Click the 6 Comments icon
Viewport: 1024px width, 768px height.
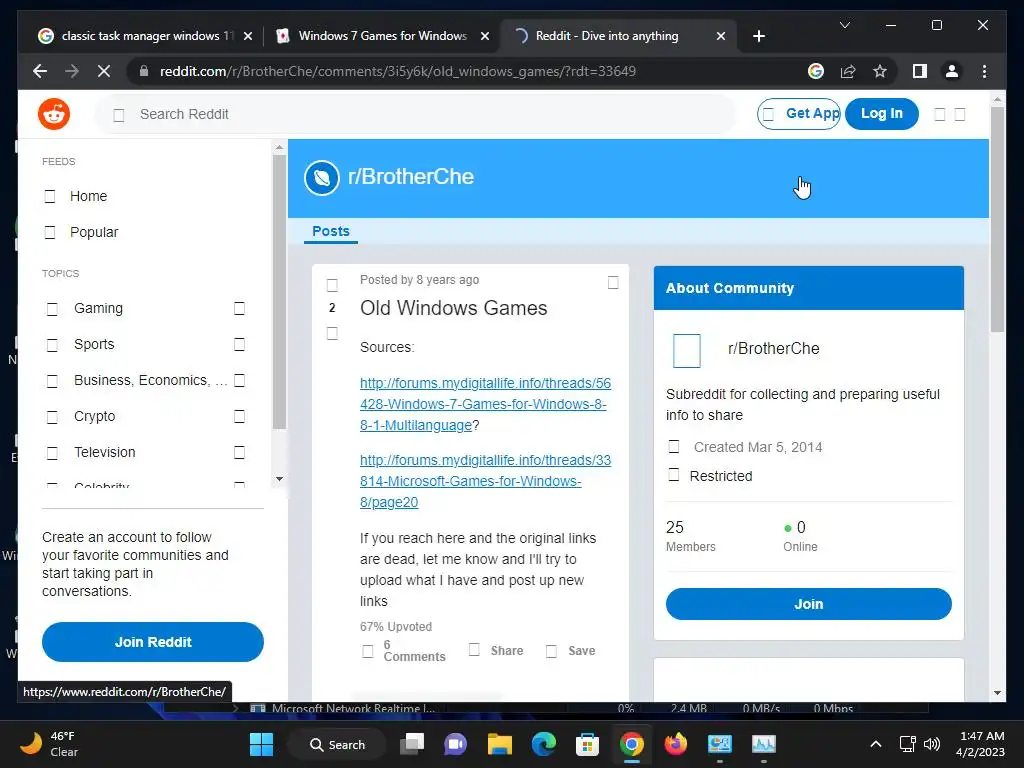pyautogui.click(x=368, y=651)
